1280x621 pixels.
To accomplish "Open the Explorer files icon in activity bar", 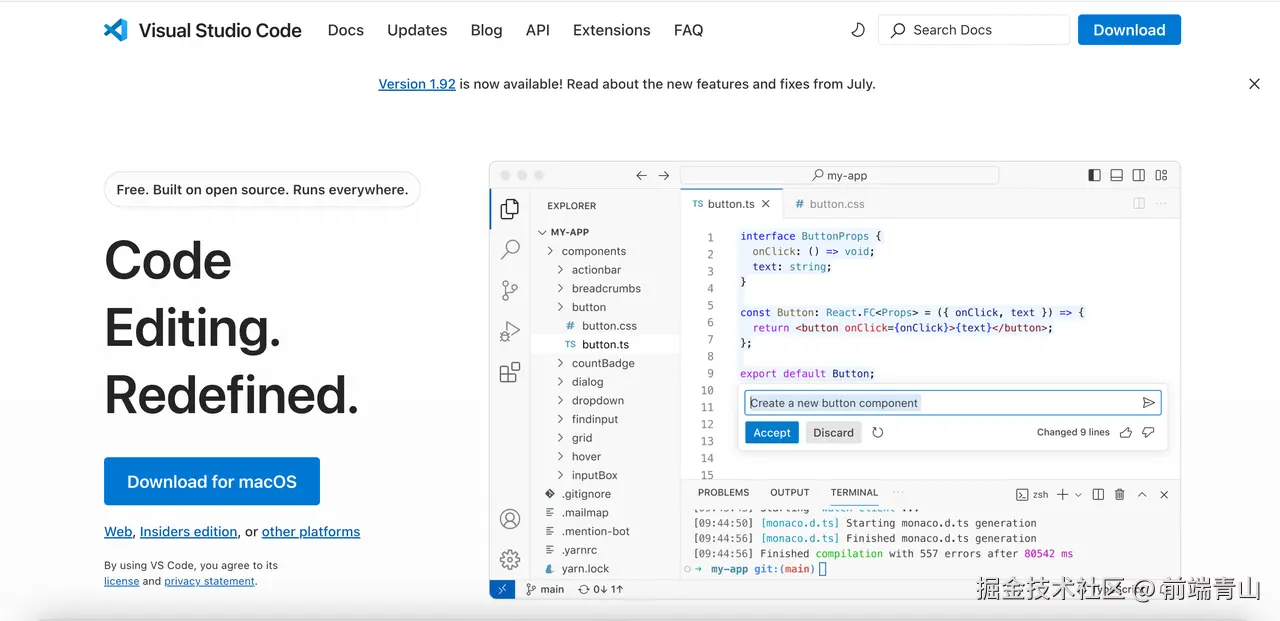I will coord(510,208).
